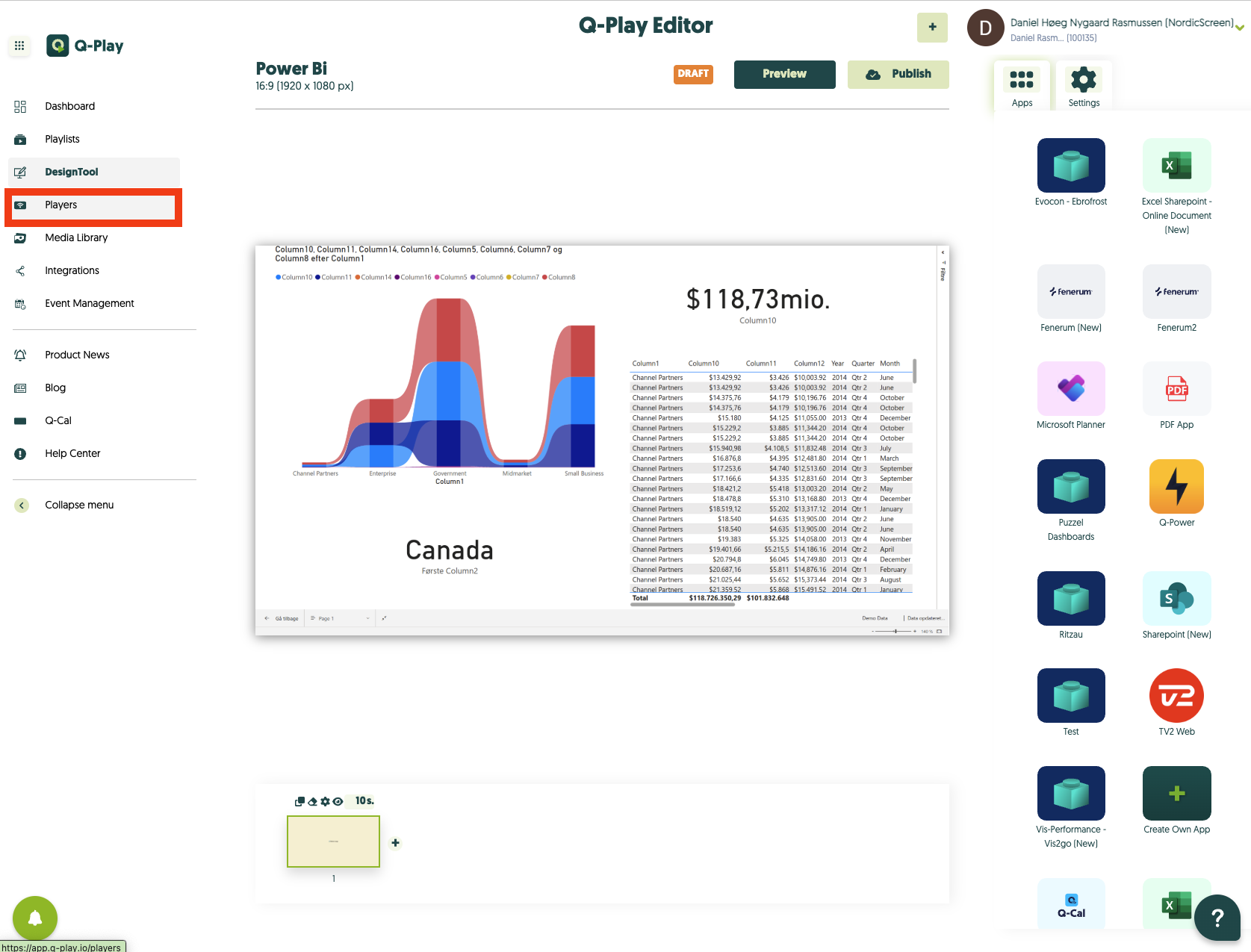
Task: Duplicate slide using the copy icon
Action: 299,801
